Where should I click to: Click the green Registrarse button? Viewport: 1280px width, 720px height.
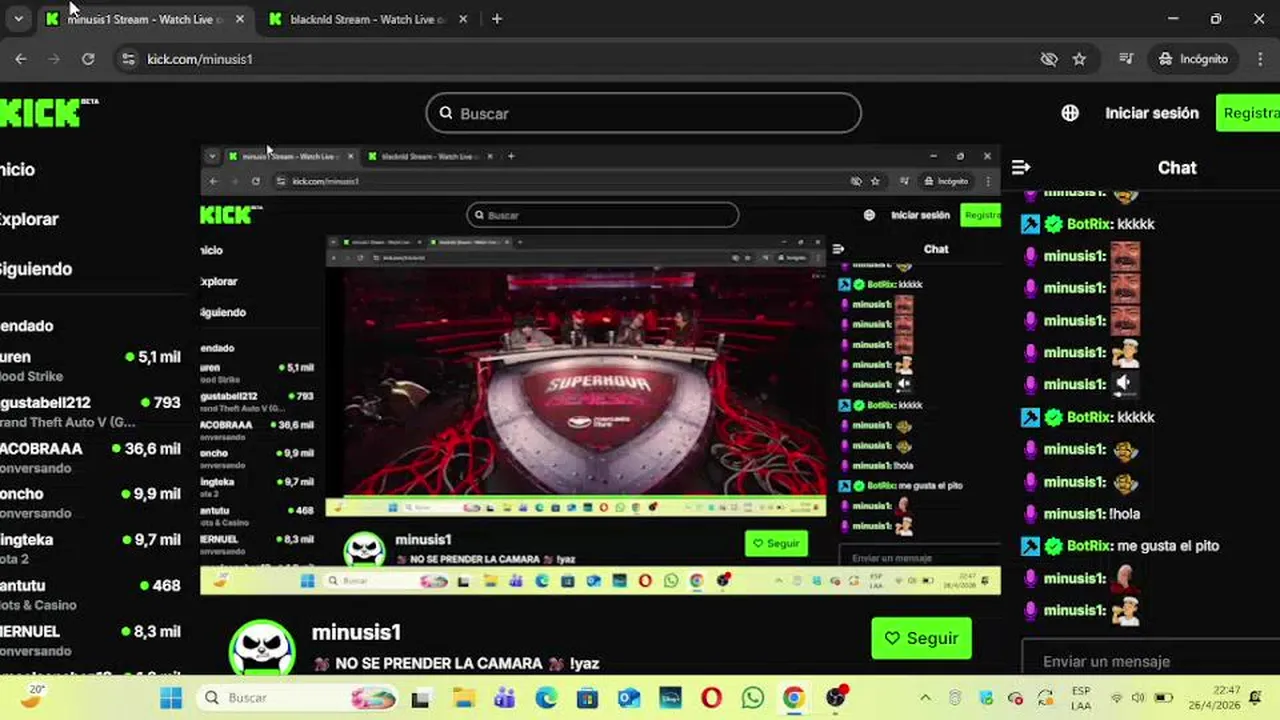point(1248,113)
